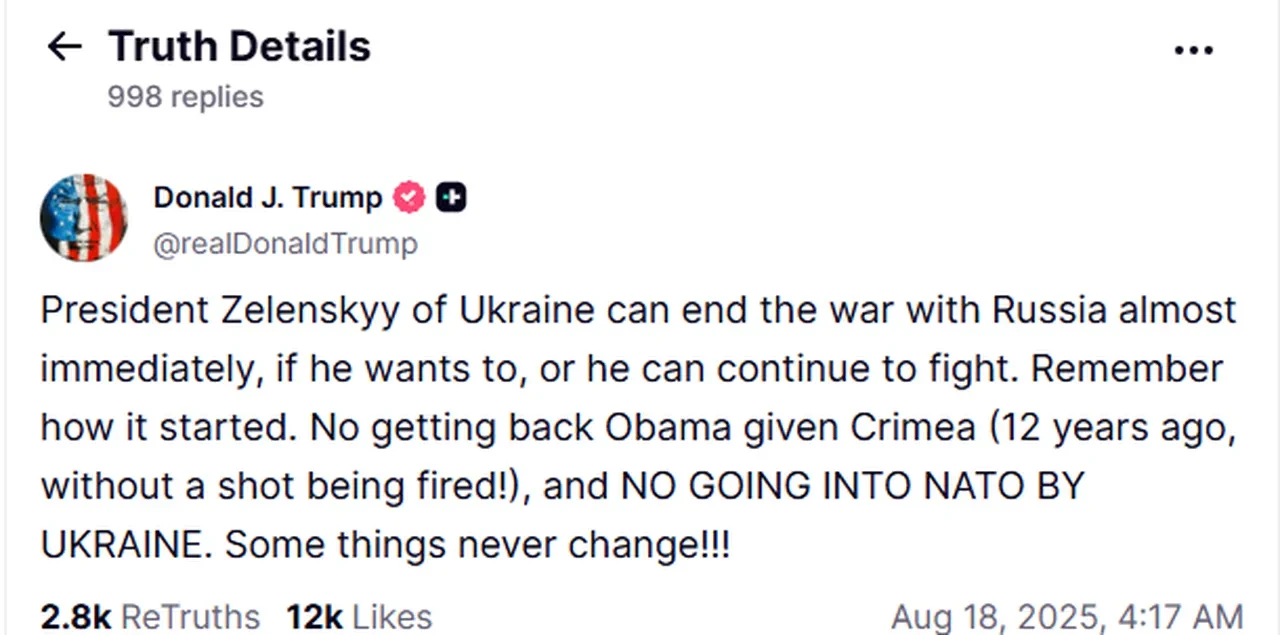Click the replies count under the header

pos(185,96)
